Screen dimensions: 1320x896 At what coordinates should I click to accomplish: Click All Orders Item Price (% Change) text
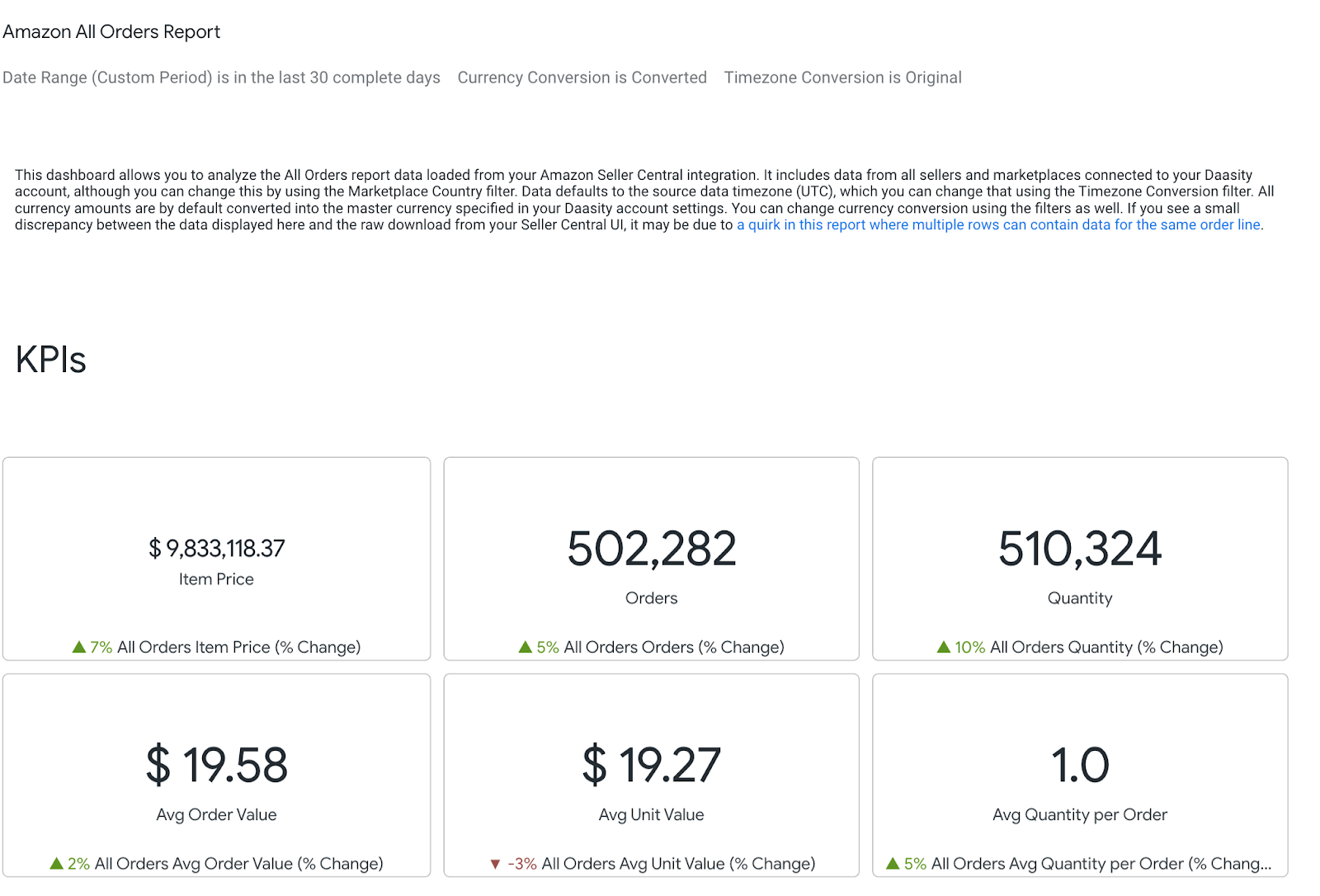tap(239, 648)
